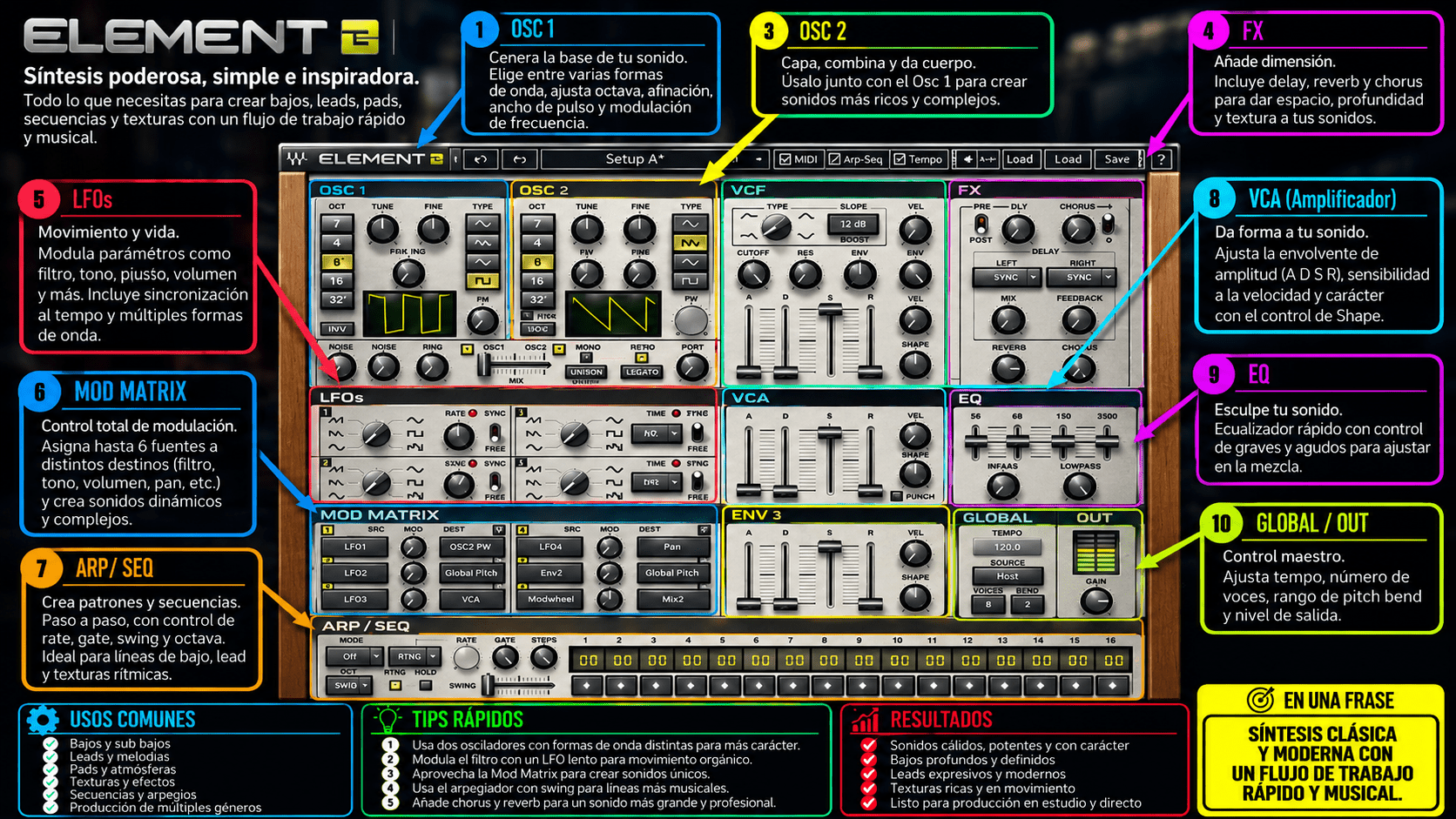The height and width of the screenshot is (819, 1456).
Task: Click the left arrow beside A-to-B
Action: point(967,159)
